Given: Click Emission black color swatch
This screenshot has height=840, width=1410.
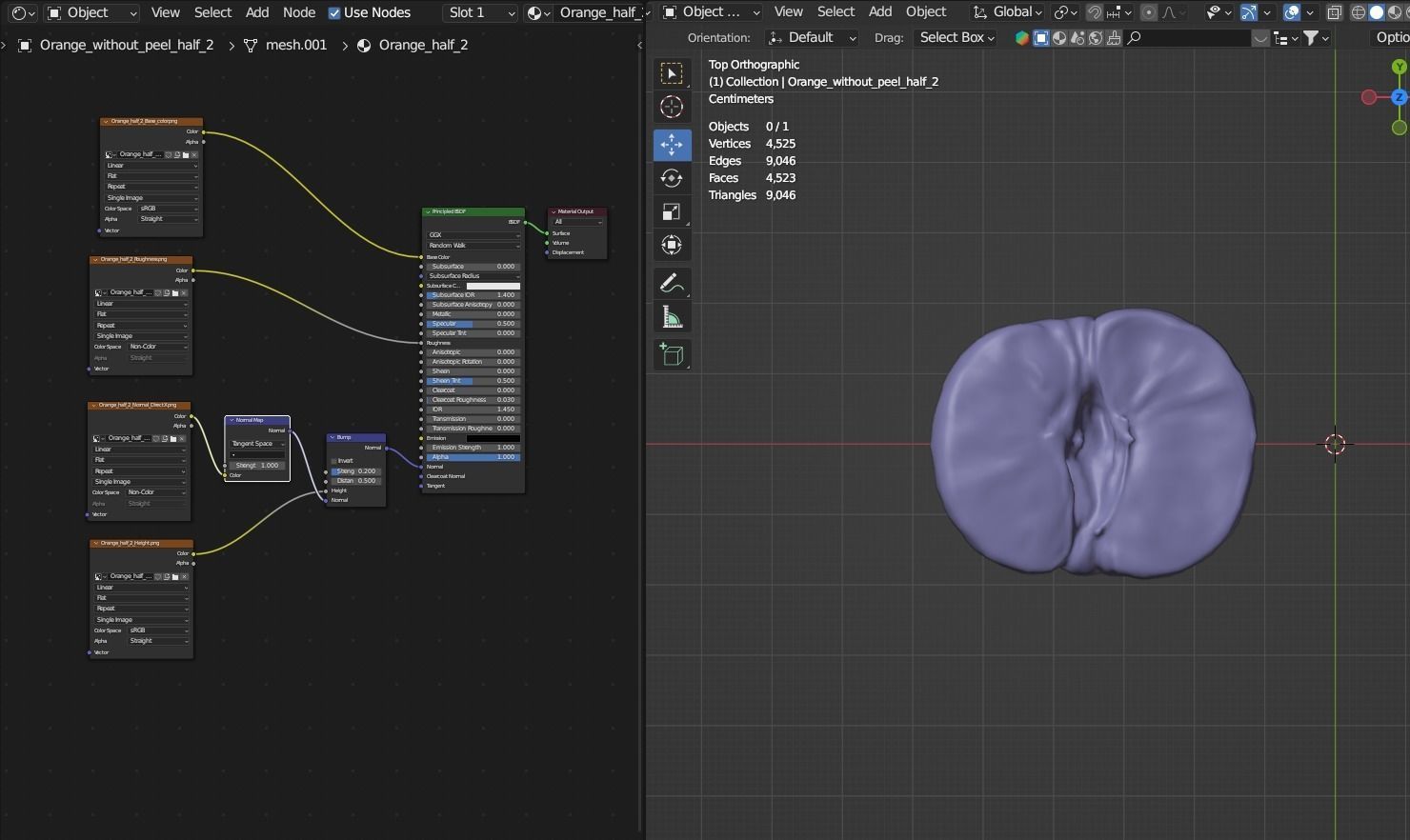Looking at the screenshot, I should click(x=493, y=438).
